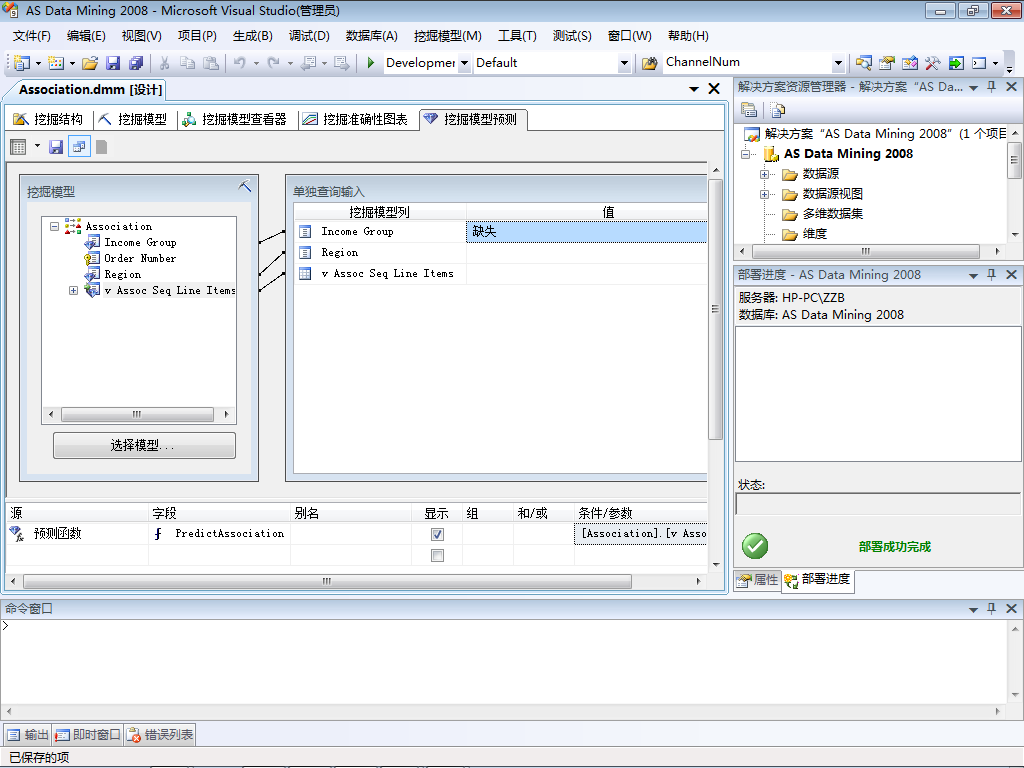Open the 输出 tab at bottom
This screenshot has width=1024, height=768.
pyautogui.click(x=28, y=735)
